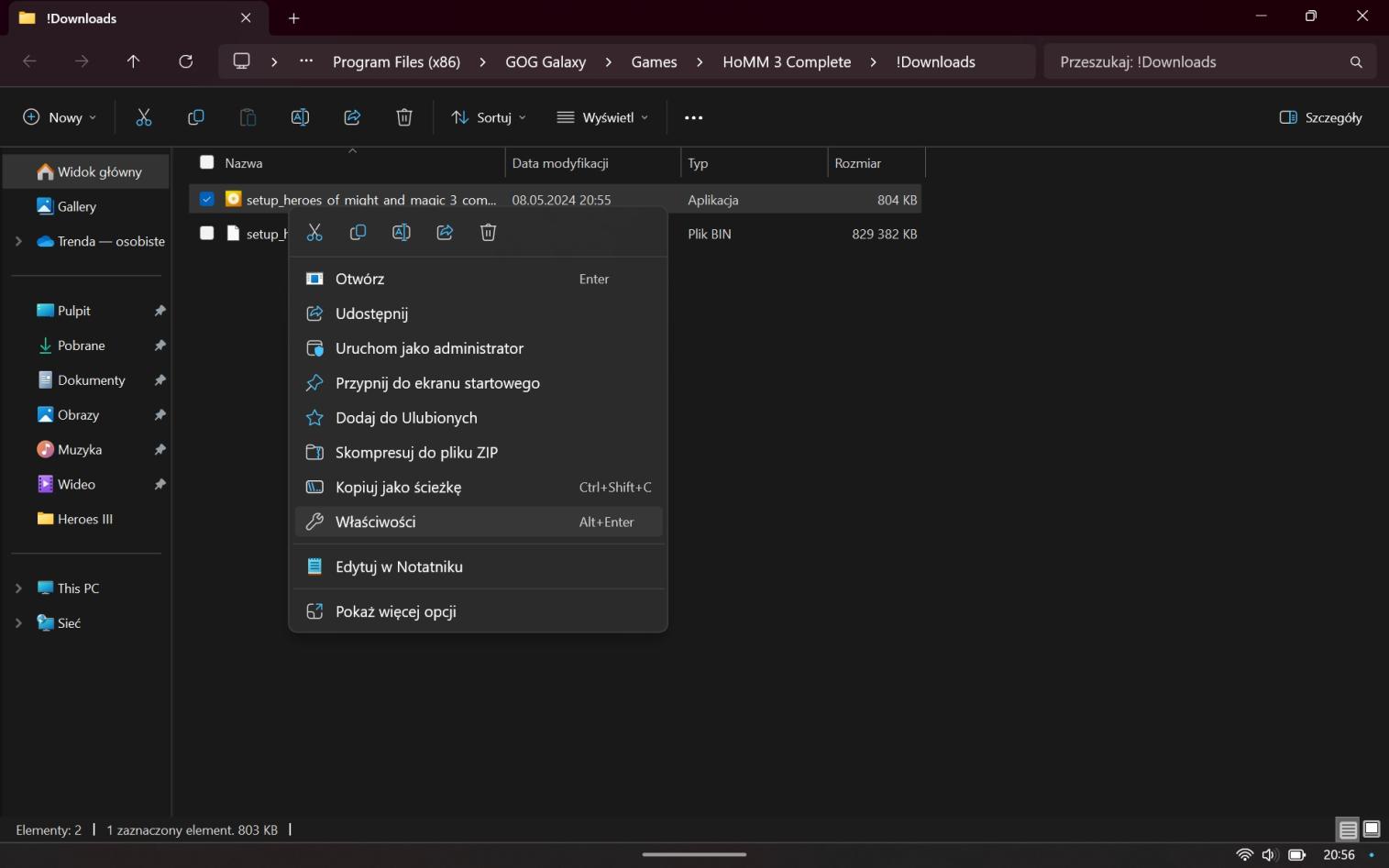Viewport: 1389px width, 868px height.
Task: Uncheck the selected setup_heroes application file
Action: pos(206,199)
